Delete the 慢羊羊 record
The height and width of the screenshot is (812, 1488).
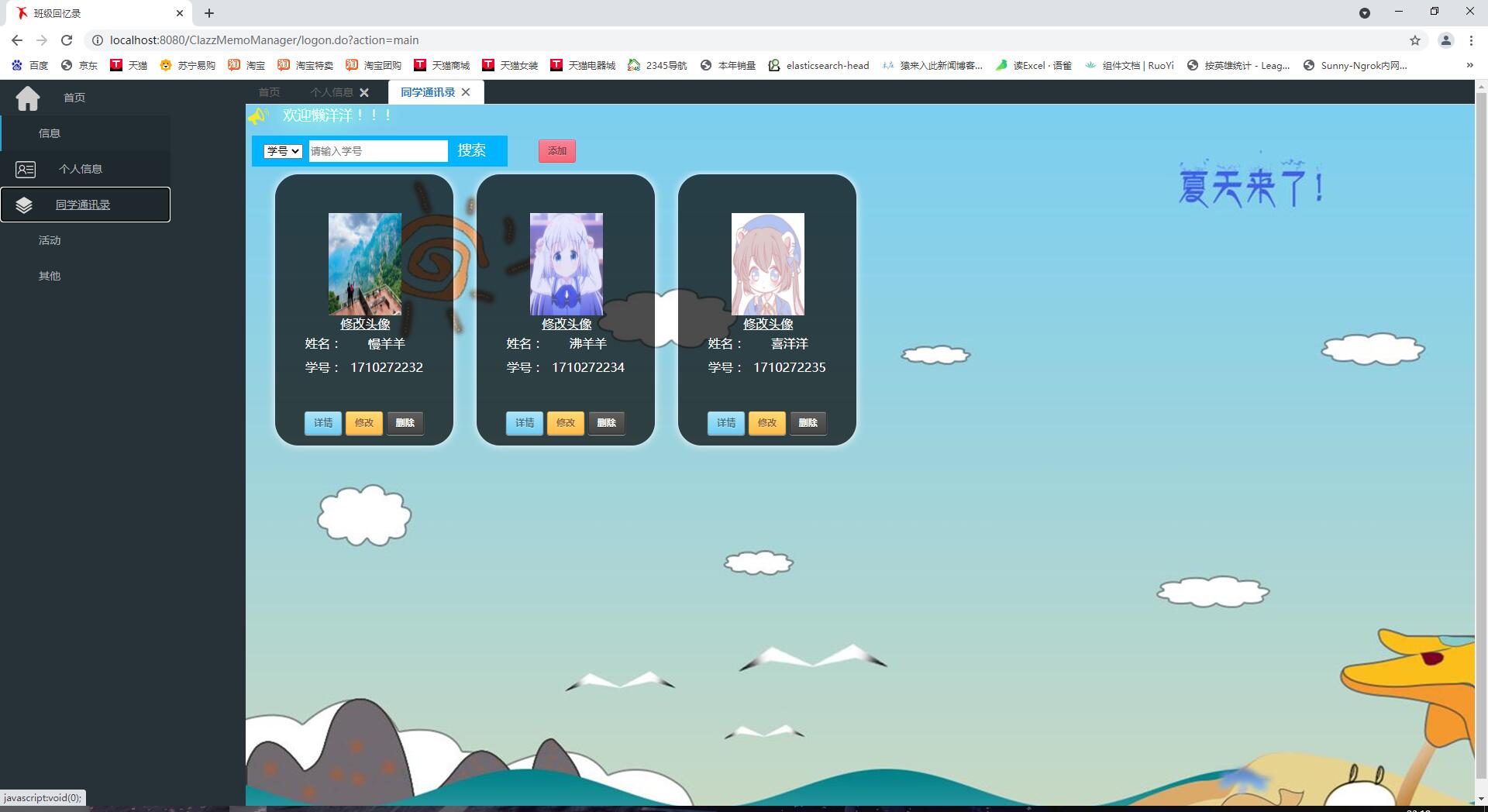coord(405,423)
